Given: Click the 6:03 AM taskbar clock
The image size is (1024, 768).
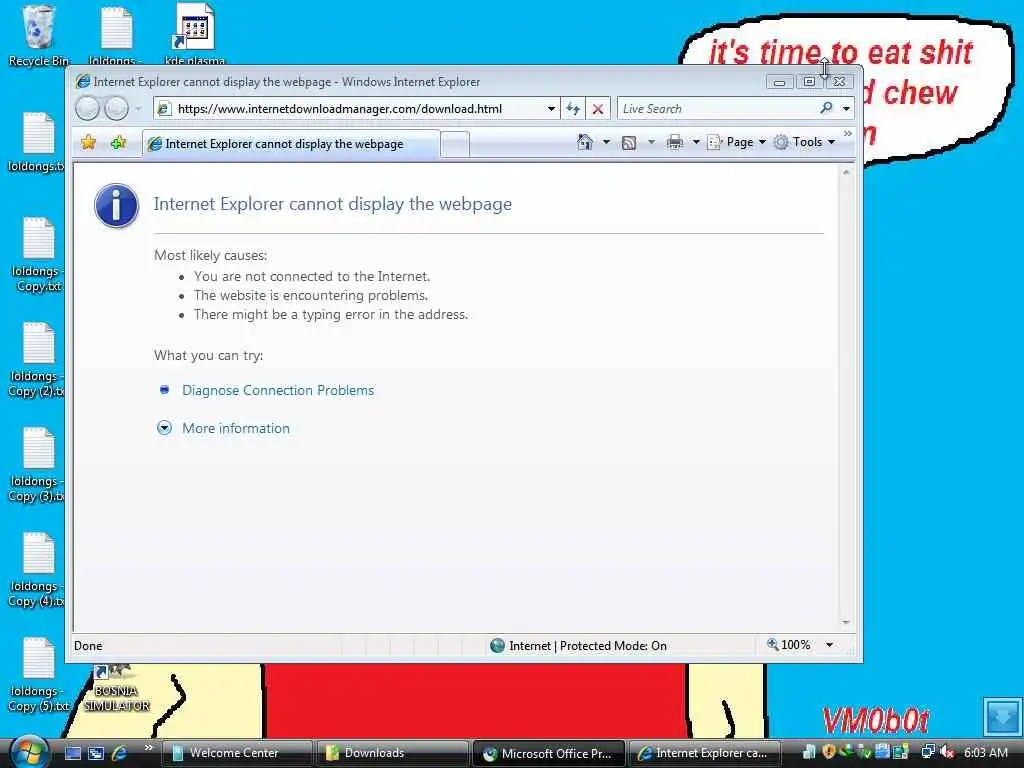Looking at the screenshot, I should [x=985, y=752].
